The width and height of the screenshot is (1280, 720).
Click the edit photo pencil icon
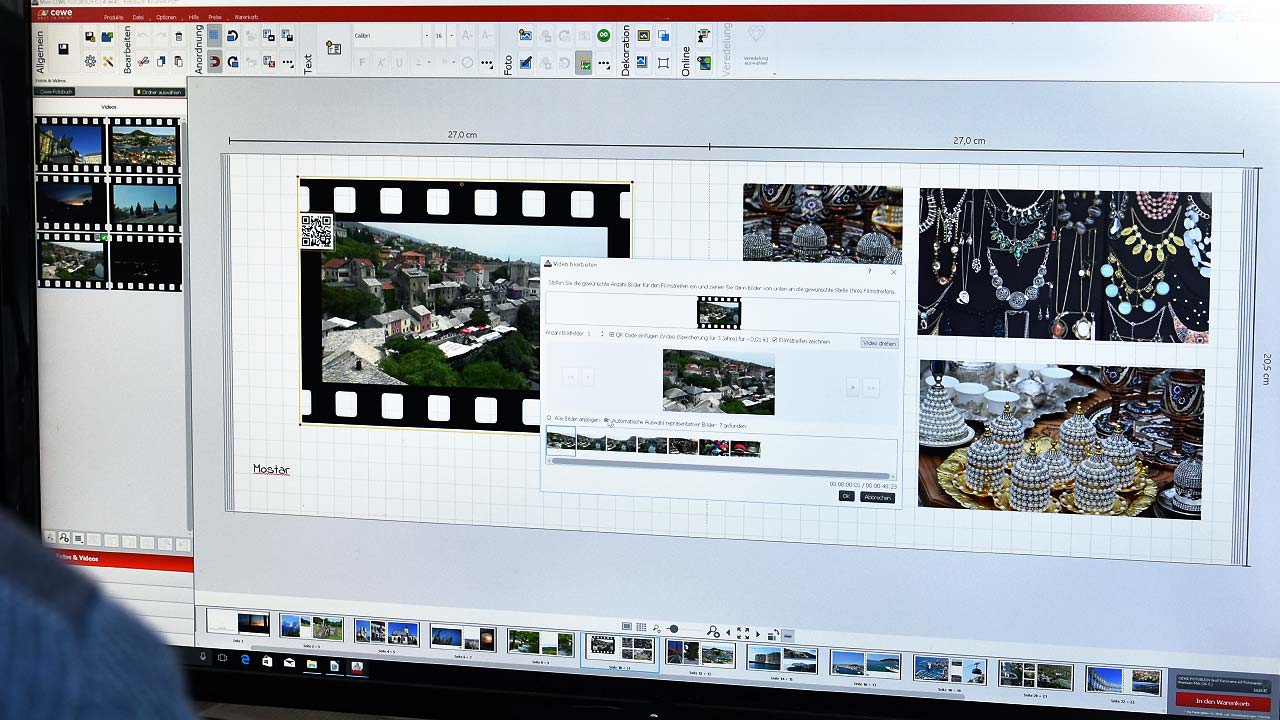pos(525,63)
